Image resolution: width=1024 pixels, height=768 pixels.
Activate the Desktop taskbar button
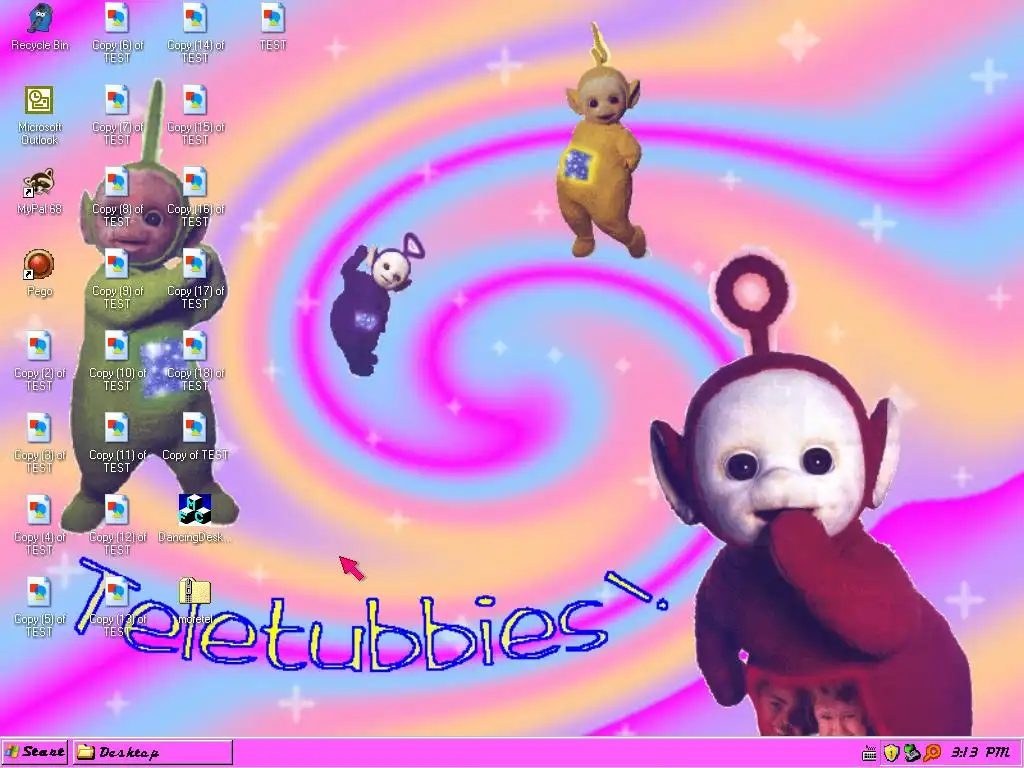tap(152, 752)
